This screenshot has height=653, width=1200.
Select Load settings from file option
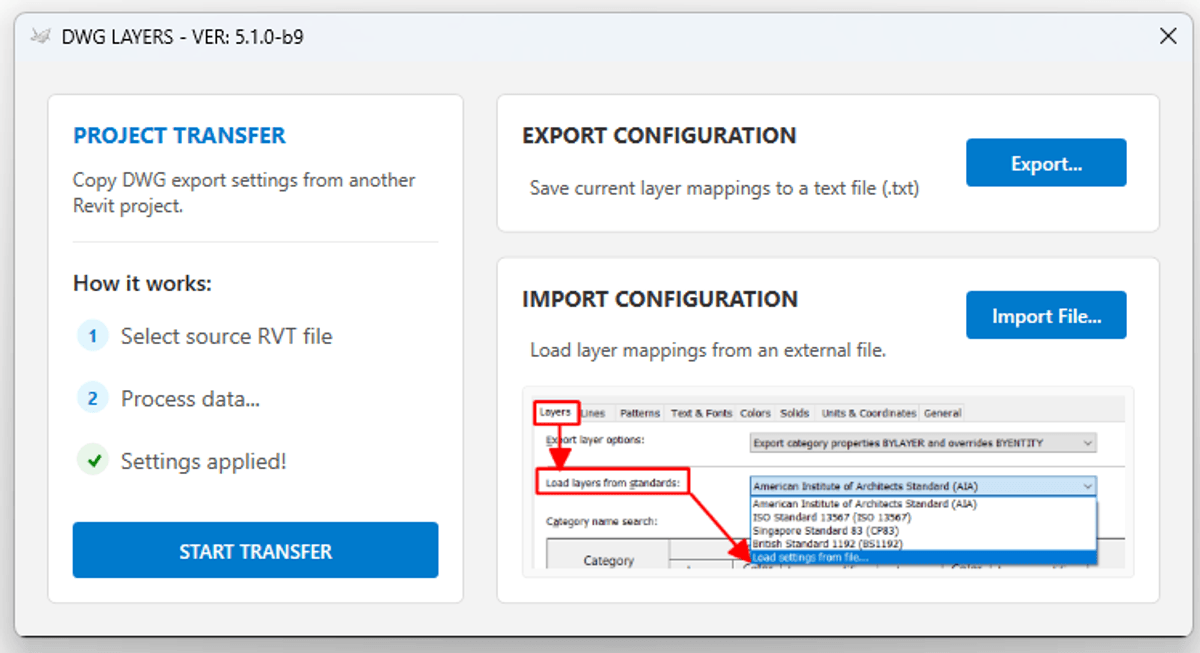(812, 557)
